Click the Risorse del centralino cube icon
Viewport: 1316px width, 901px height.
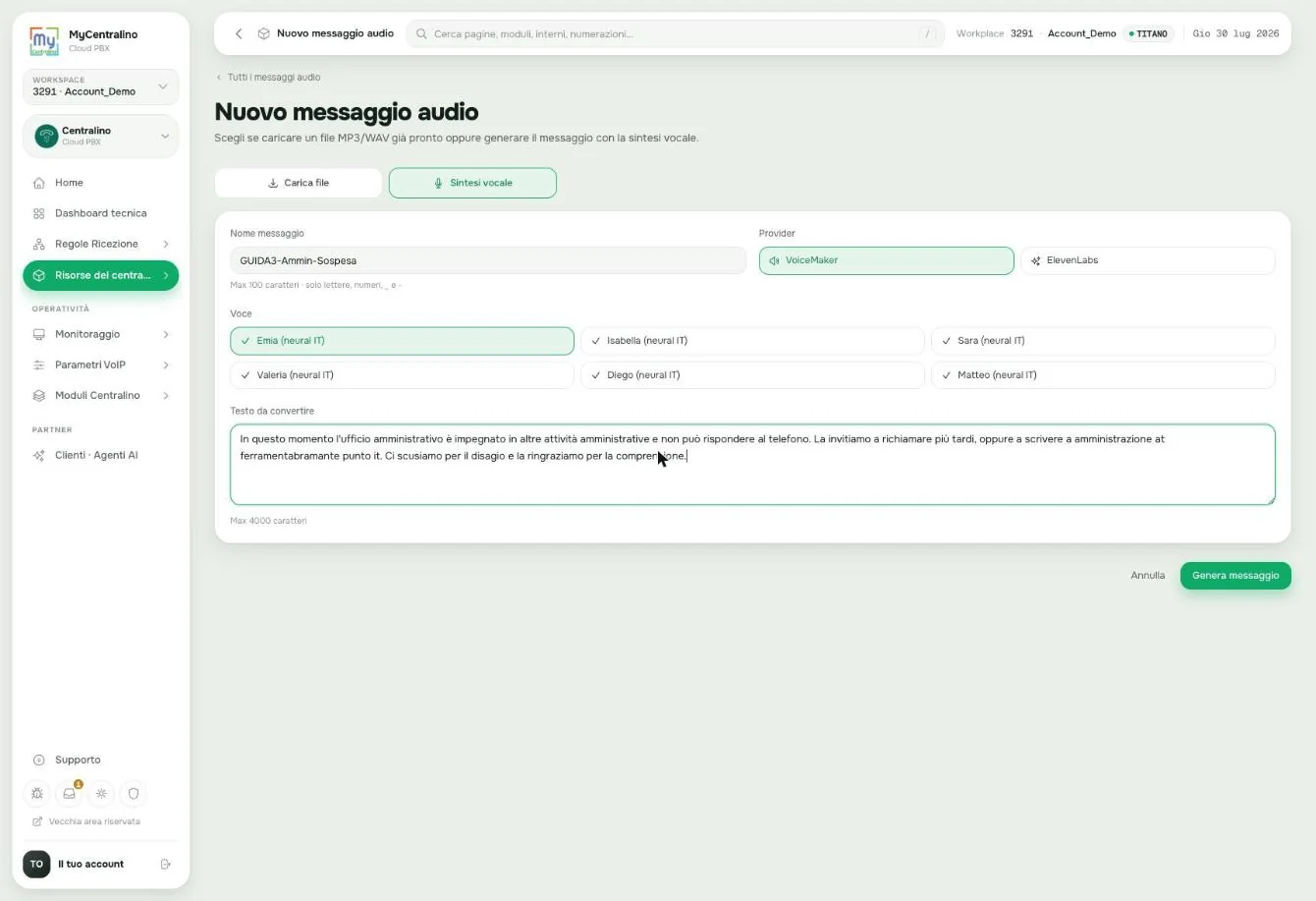click(x=39, y=275)
